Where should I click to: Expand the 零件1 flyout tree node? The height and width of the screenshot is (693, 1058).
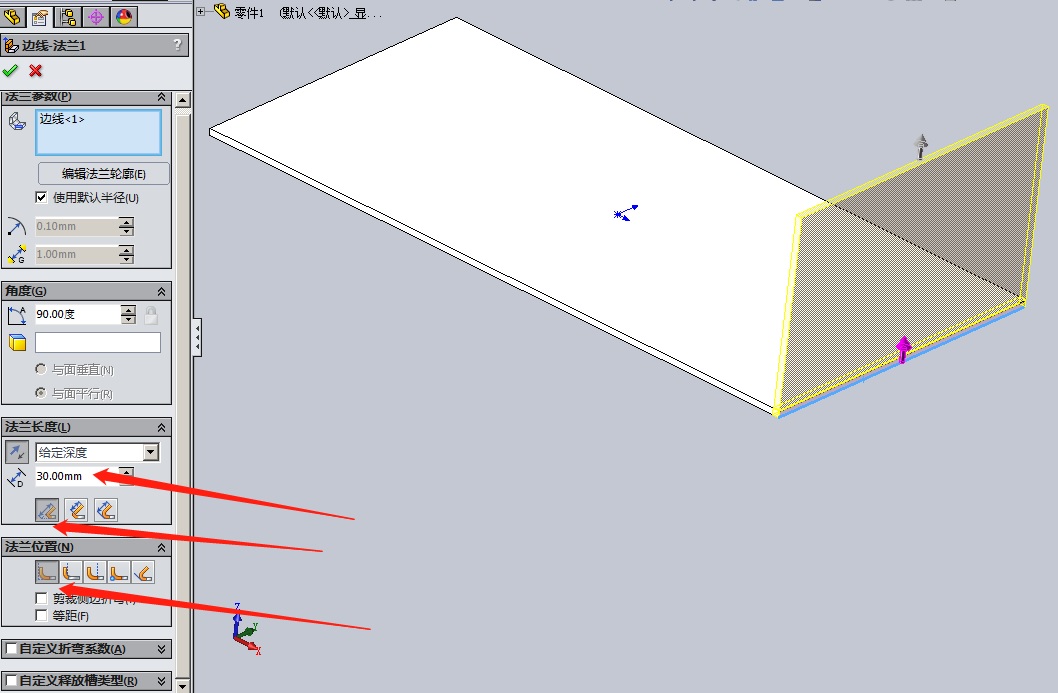point(201,11)
